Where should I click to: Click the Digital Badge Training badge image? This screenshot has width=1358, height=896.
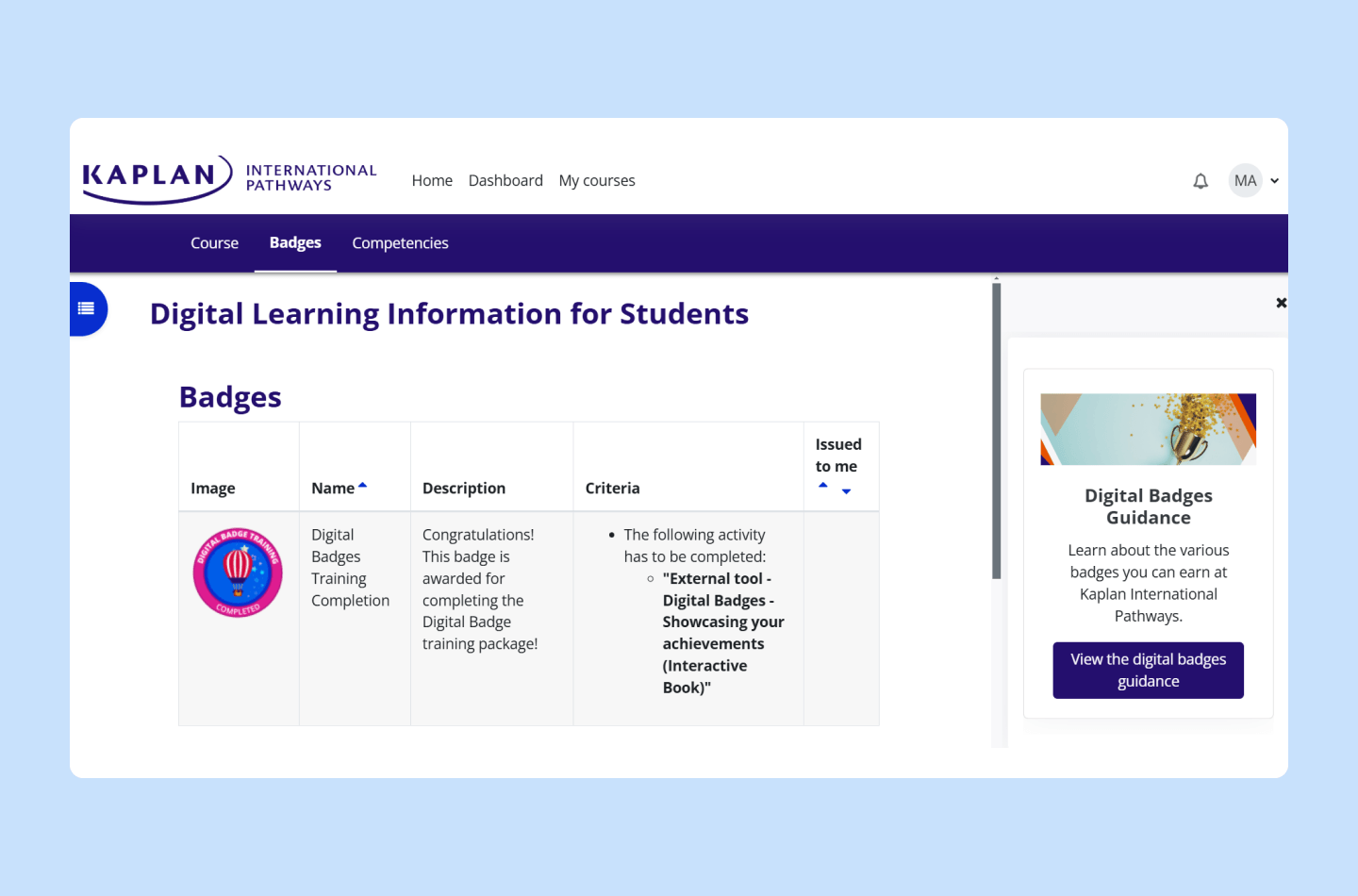coord(239,572)
